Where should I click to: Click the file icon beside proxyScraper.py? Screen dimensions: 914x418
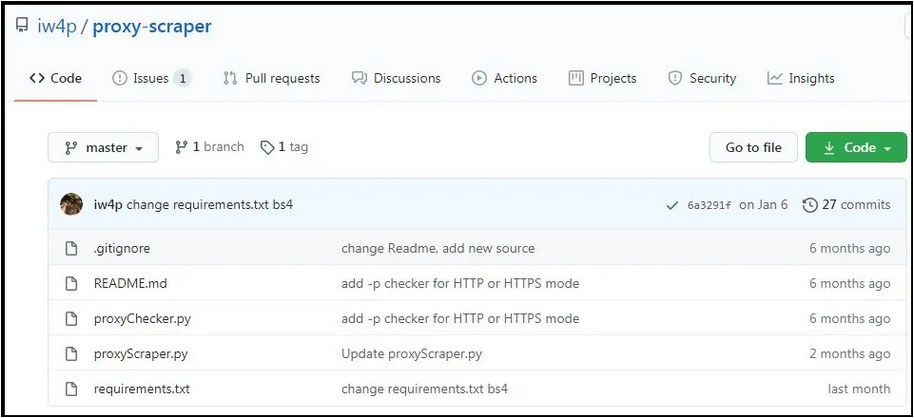(x=71, y=353)
